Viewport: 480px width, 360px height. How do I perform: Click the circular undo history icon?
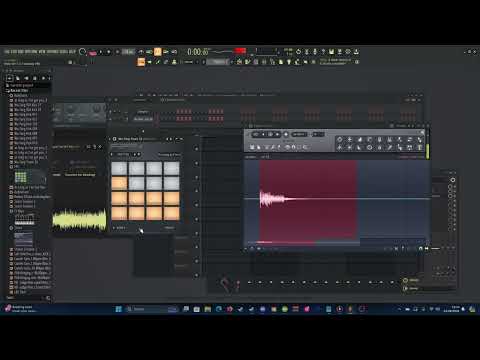(x=298, y=52)
